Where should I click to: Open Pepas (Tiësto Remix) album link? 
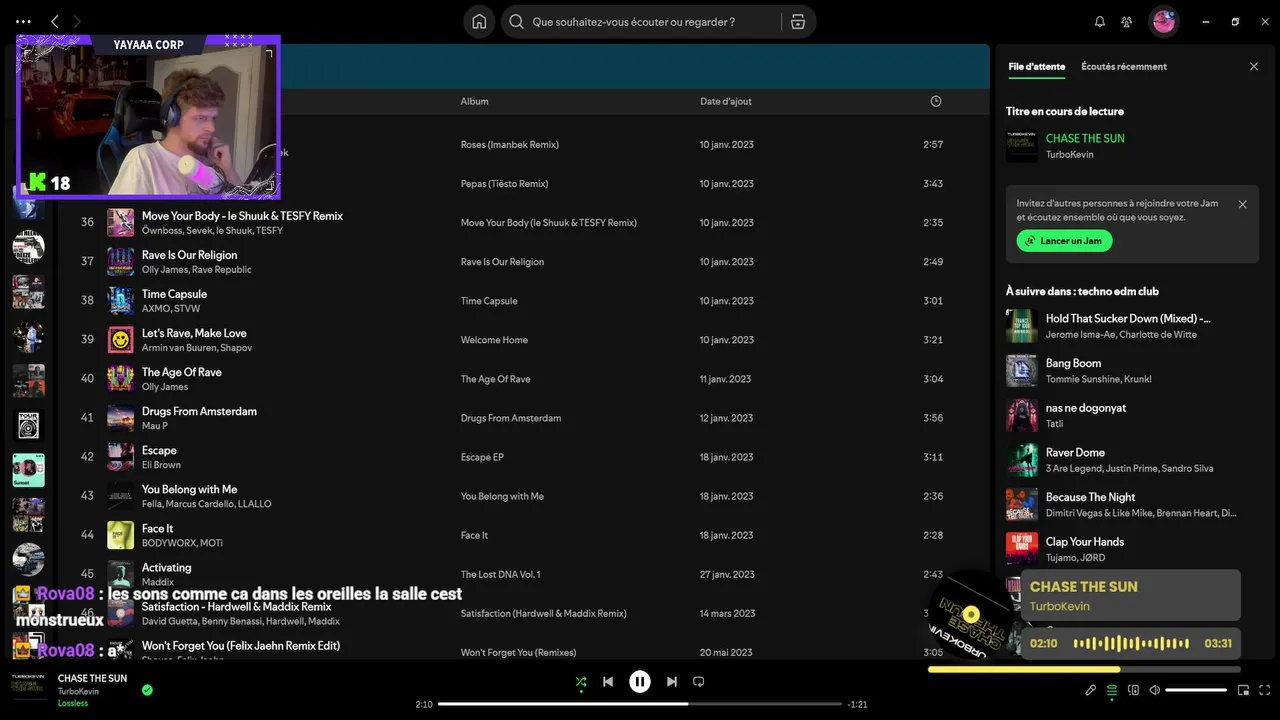(x=504, y=184)
